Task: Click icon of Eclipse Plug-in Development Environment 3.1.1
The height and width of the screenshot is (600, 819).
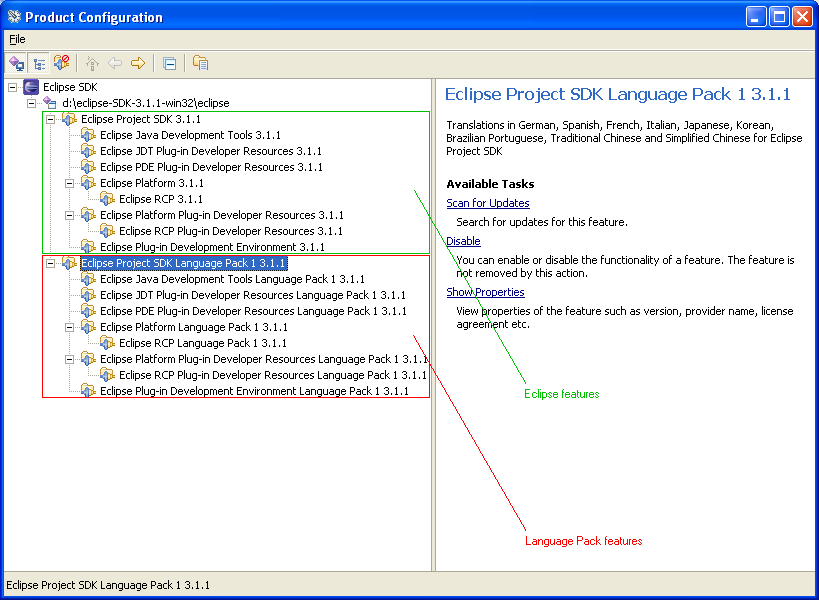Action: pos(88,247)
